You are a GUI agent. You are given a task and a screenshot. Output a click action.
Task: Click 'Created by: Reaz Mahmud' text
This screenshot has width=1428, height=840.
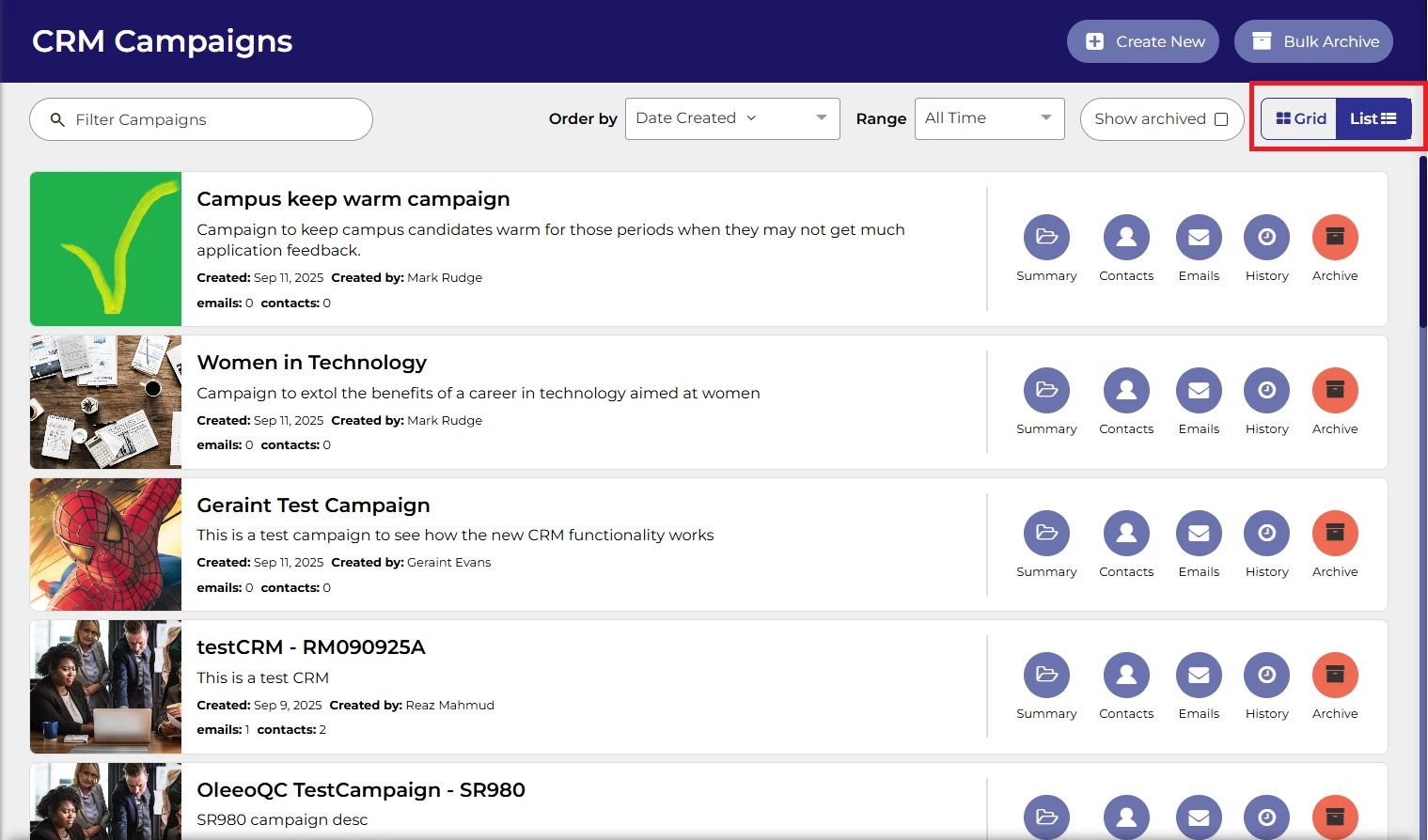pyautogui.click(x=412, y=706)
